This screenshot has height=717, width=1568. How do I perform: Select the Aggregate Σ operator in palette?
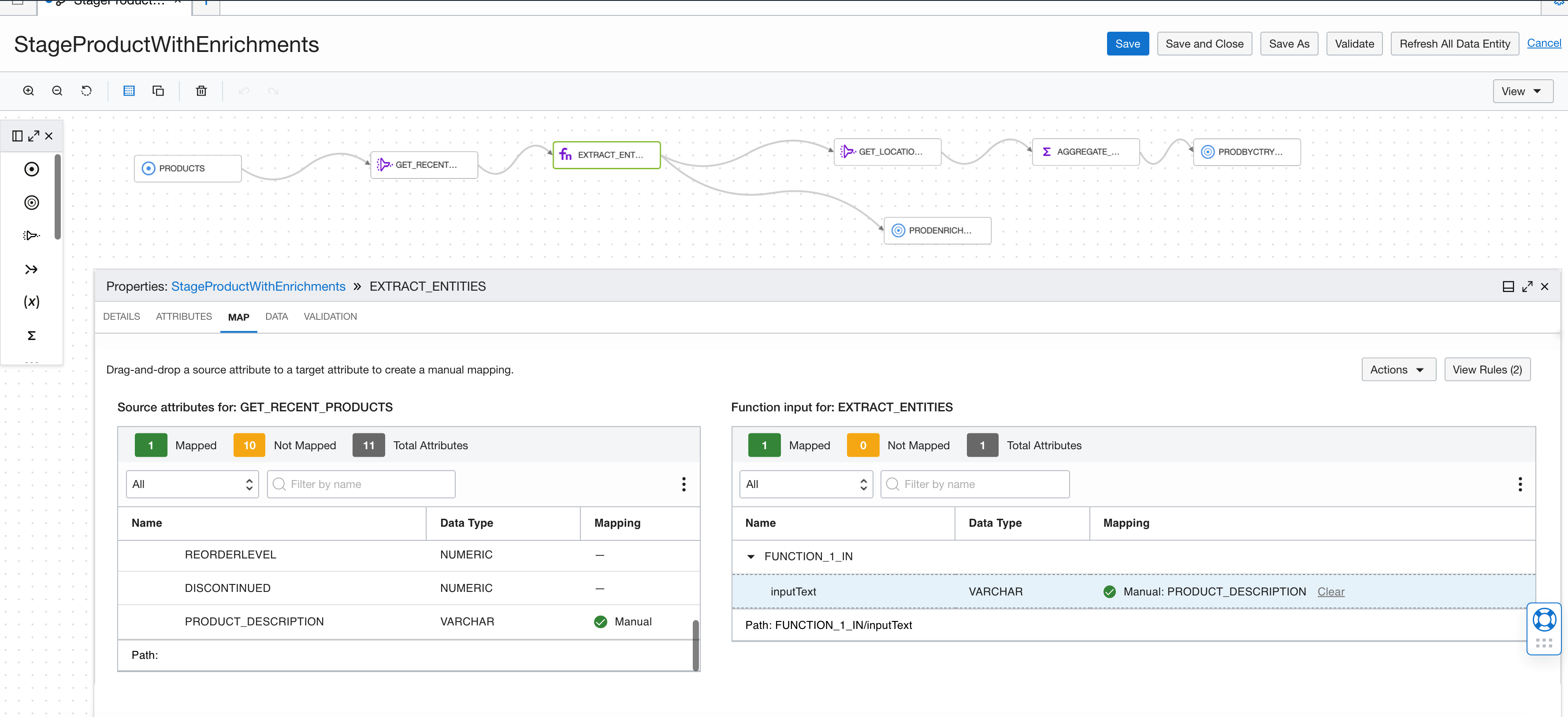[x=31, y=335]
